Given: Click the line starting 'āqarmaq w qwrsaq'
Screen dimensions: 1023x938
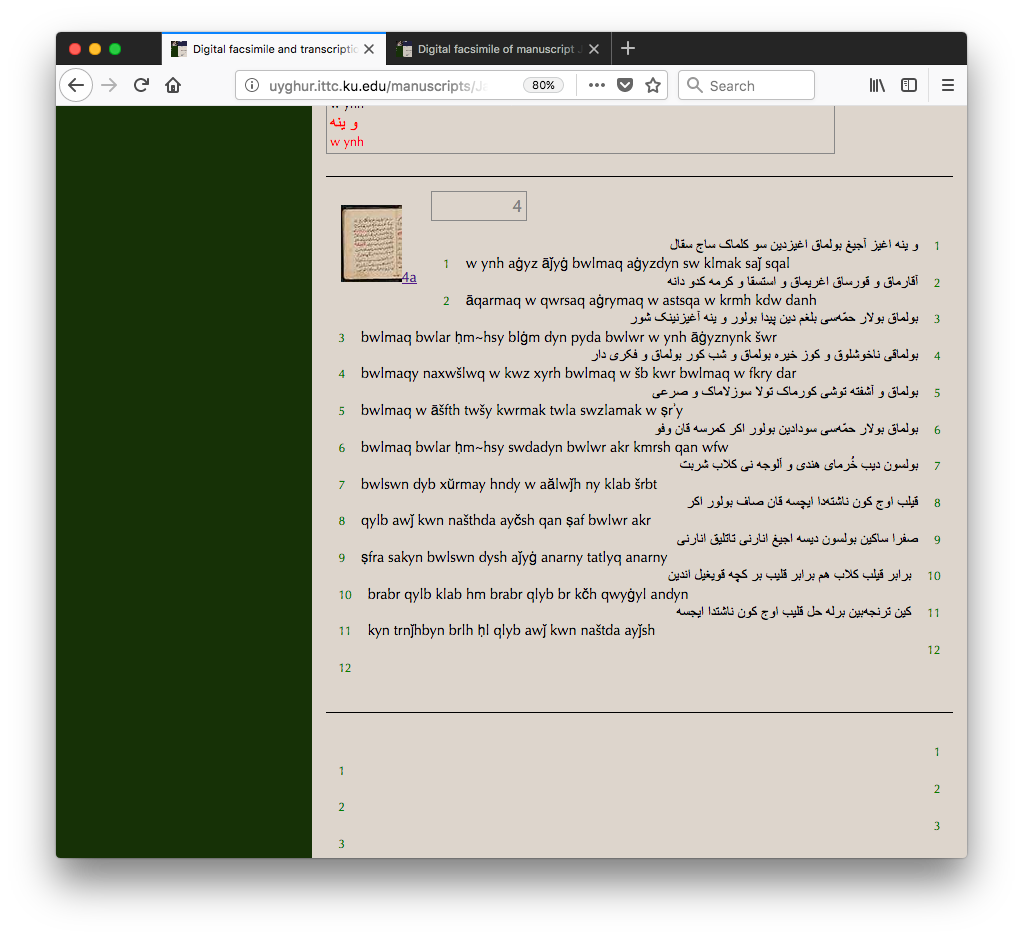Looking at the screenshot, I should click(641, 301).
